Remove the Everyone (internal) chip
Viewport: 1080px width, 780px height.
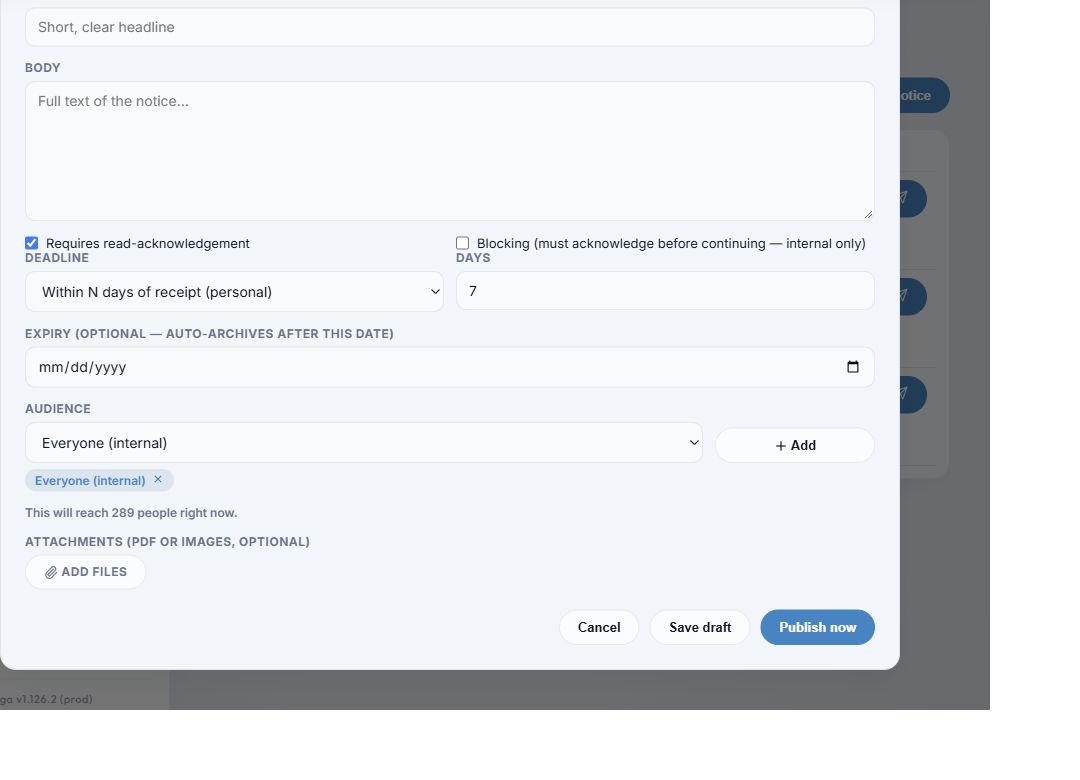point(158,480)
